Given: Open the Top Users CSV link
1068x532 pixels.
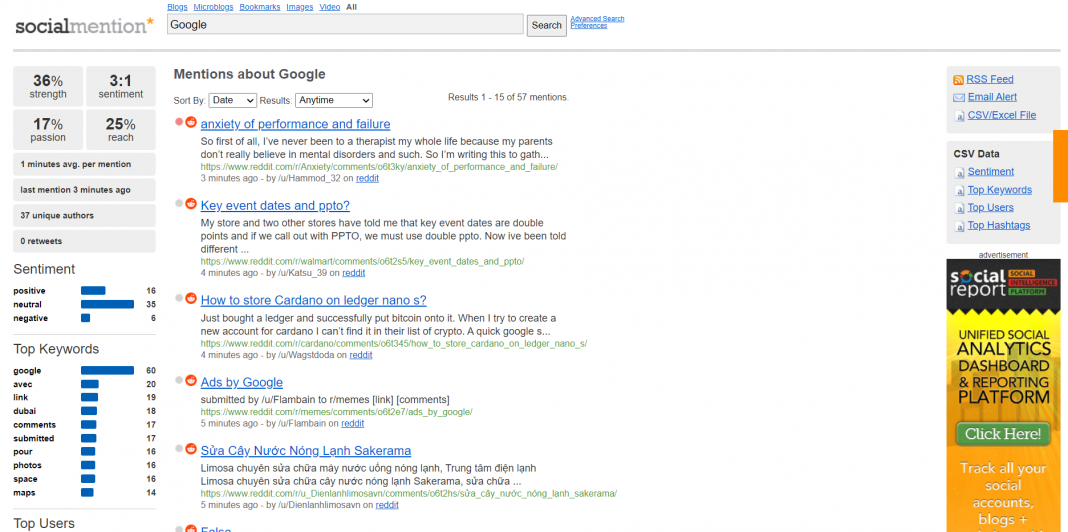Looking at the screenshot, I should [x=990, y=208].
